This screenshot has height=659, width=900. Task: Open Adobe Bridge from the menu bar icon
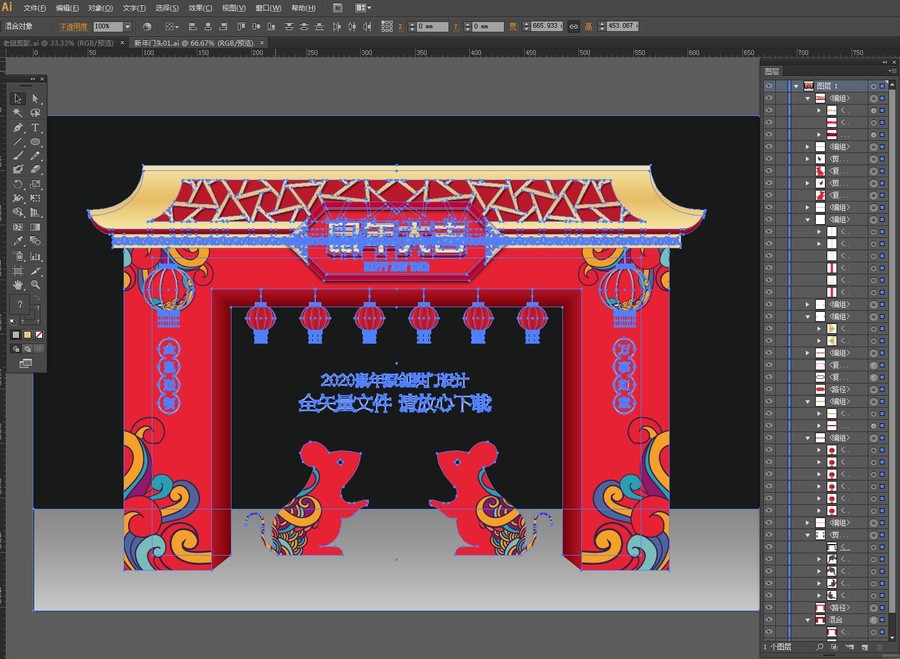338,8
